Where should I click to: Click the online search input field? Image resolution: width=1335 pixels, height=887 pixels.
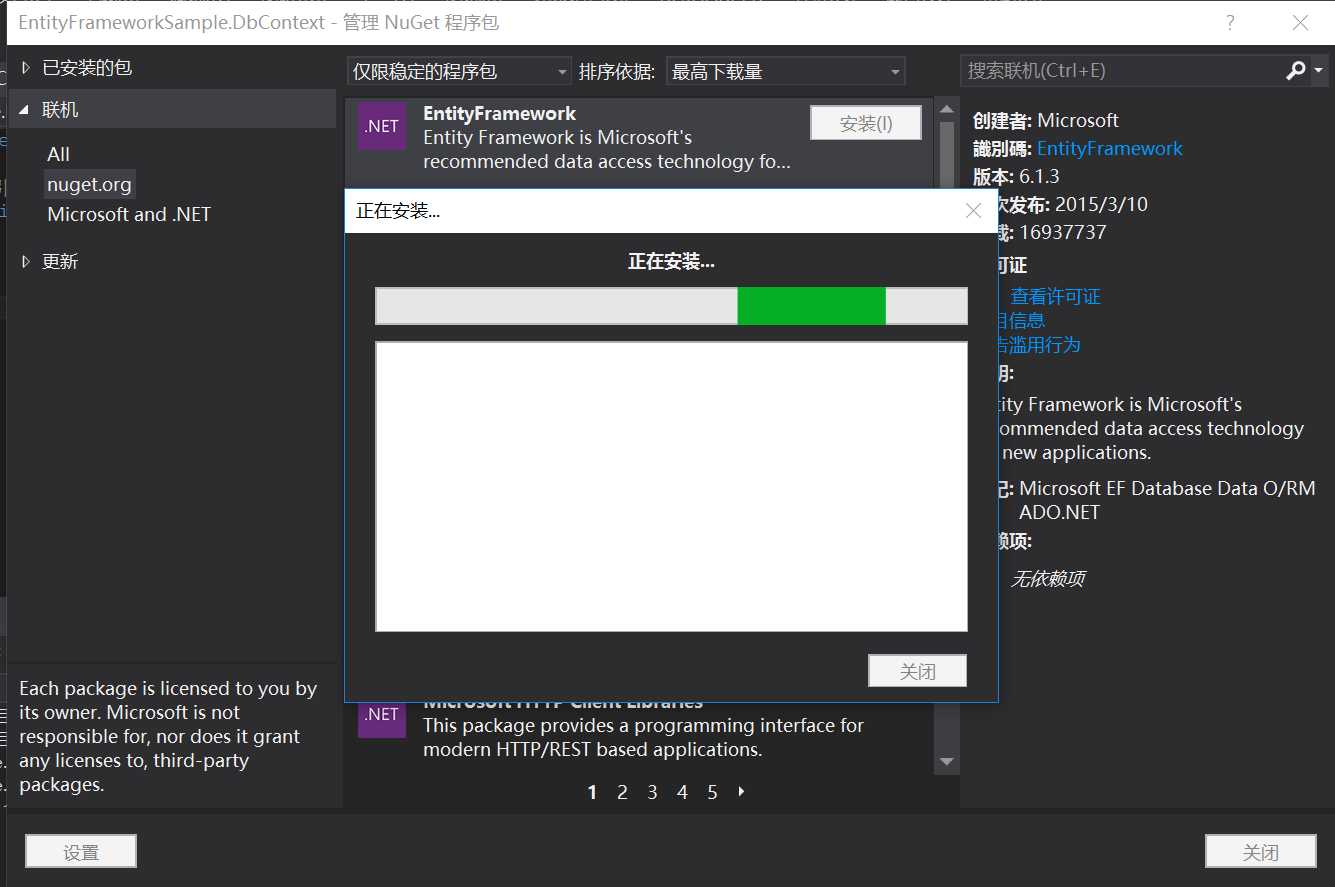pos(1122,71)
